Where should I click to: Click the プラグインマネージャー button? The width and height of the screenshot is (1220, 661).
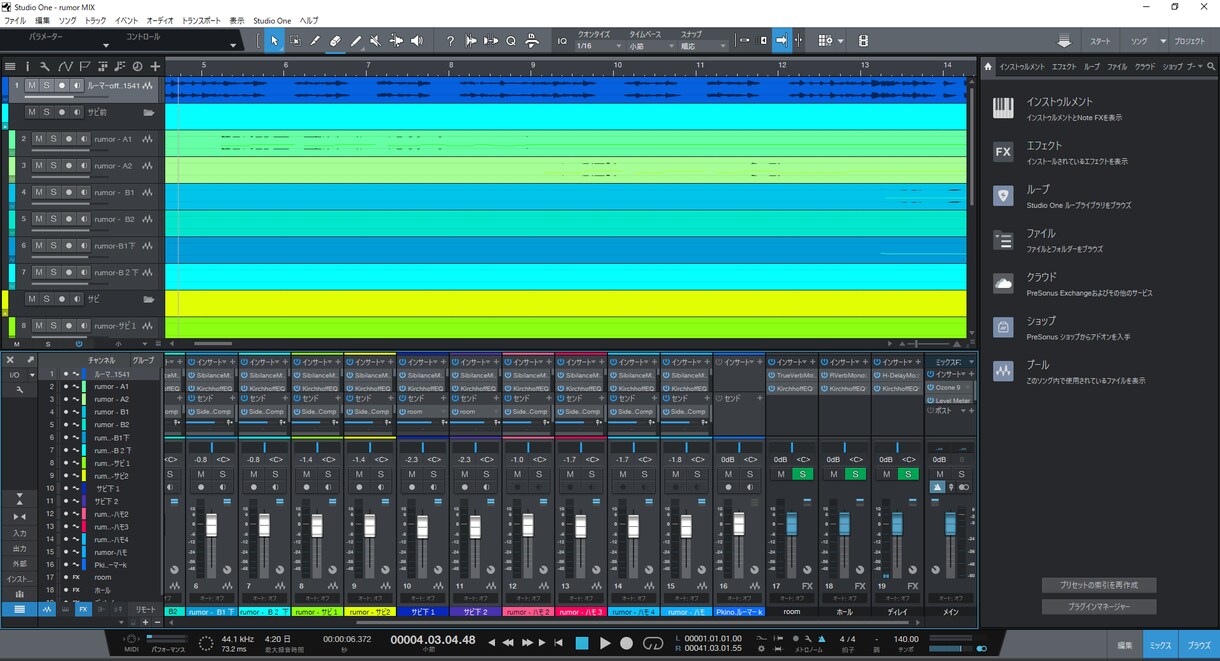[x=1099, y=607]
